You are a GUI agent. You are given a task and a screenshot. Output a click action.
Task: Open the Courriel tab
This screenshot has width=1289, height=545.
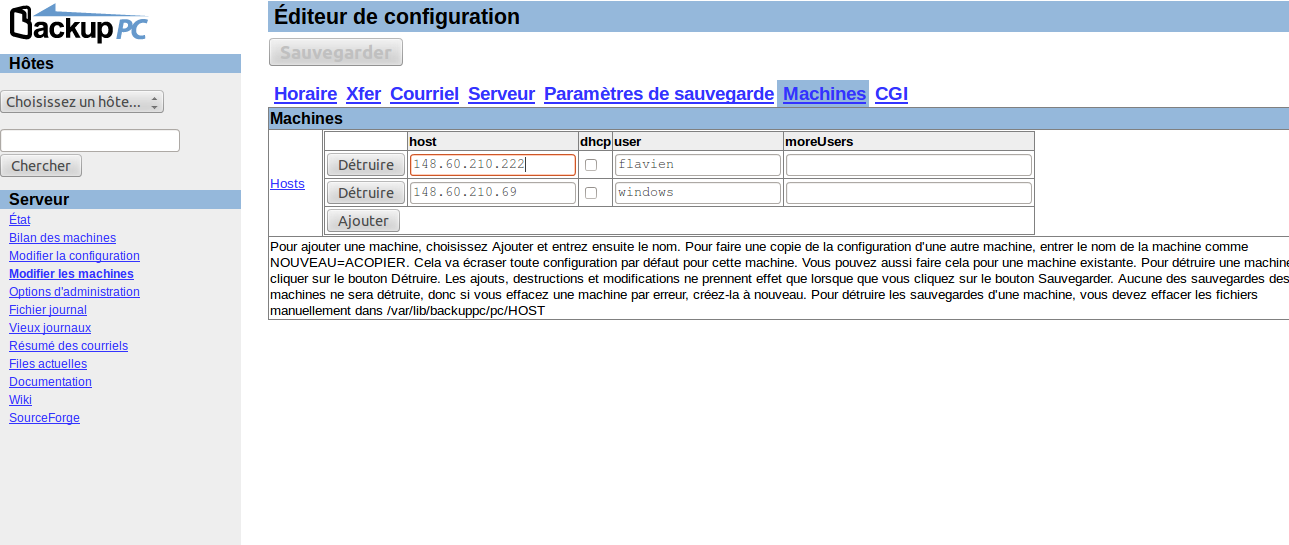click(424, 94)
